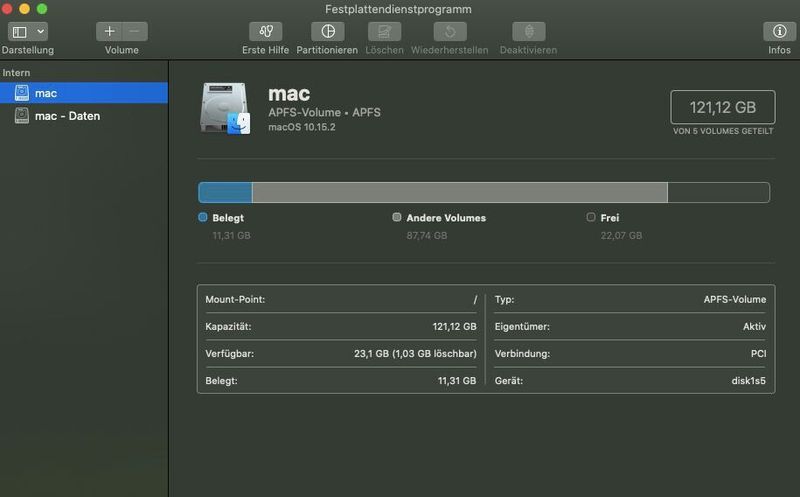Click the Verbindung PCI value

pos(758,354)
